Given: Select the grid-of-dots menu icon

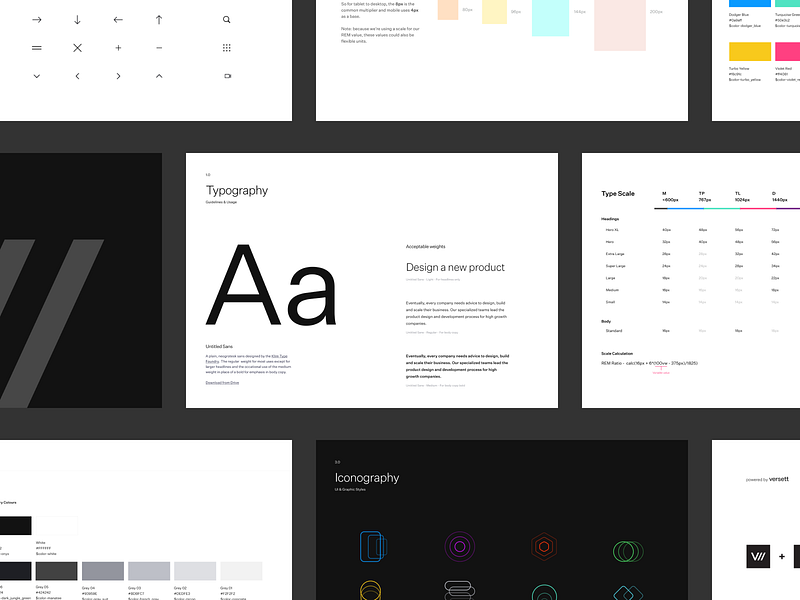Looking at the screenshot, I should (x=226, y=47).
